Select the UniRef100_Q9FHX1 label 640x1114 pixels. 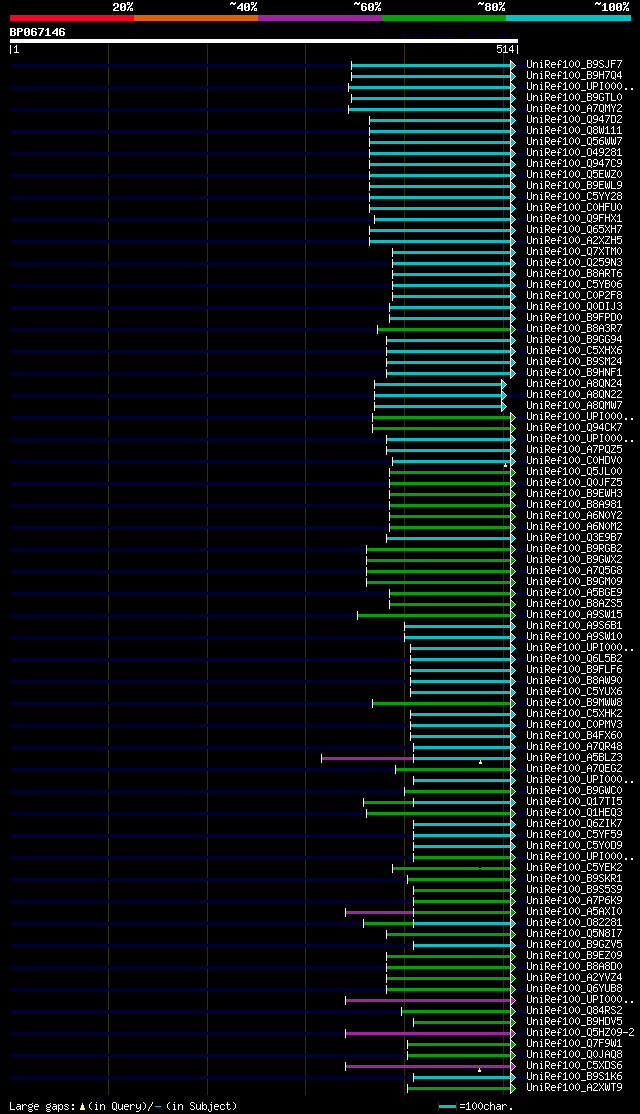(x=575, y=219)
